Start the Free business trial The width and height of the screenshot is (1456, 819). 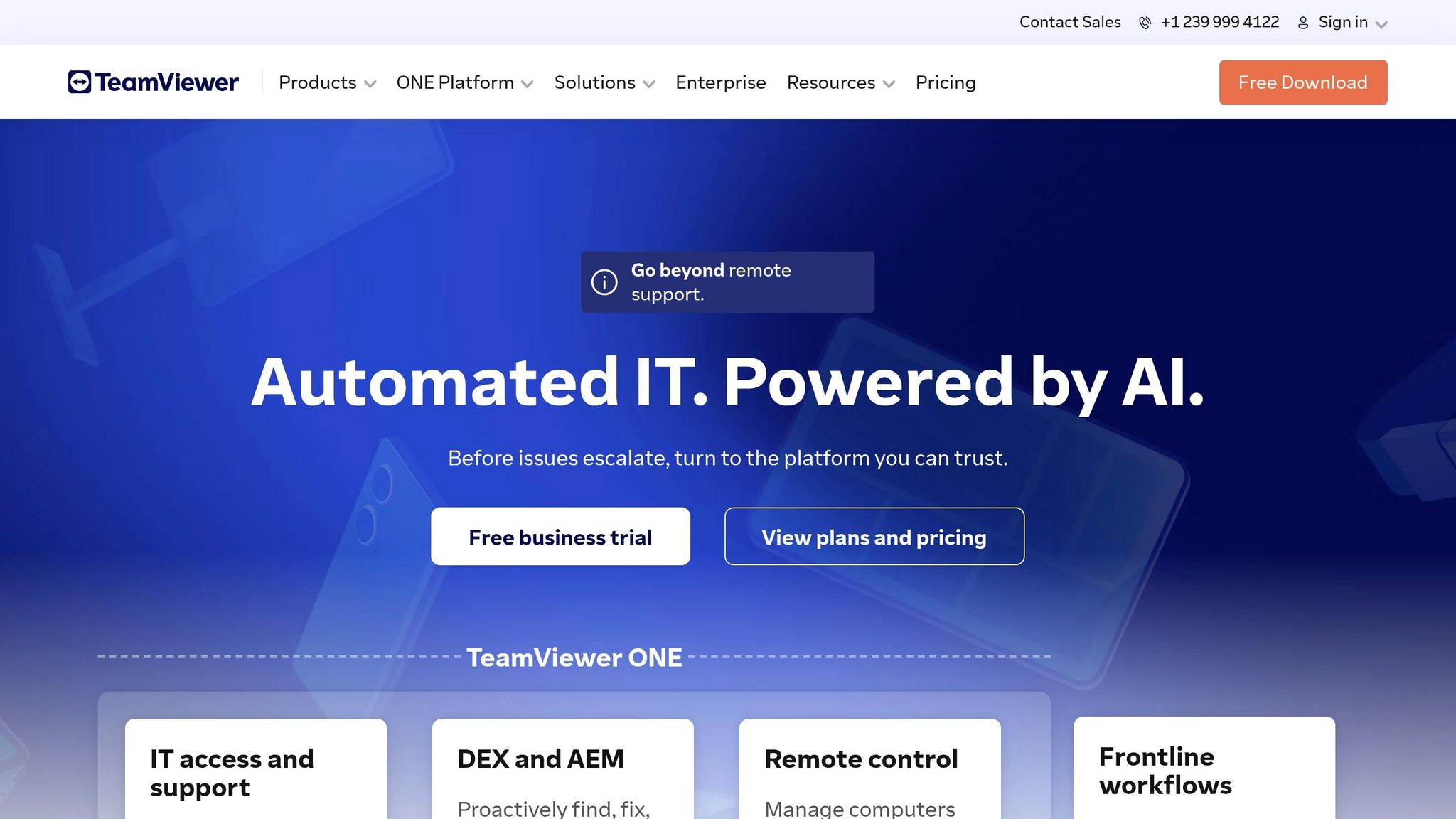click(560, 537)
